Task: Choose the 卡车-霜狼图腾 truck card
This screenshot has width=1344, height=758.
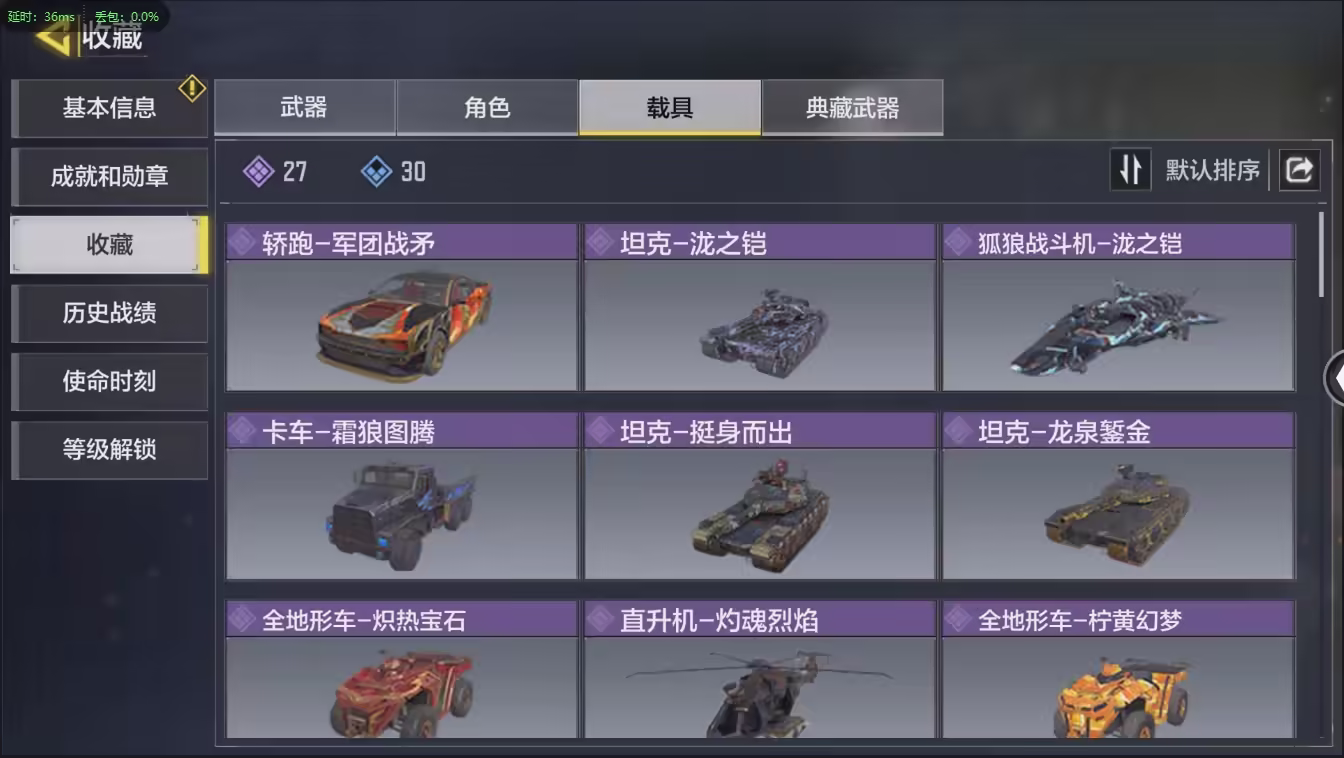Action: [x=402, y=496]
